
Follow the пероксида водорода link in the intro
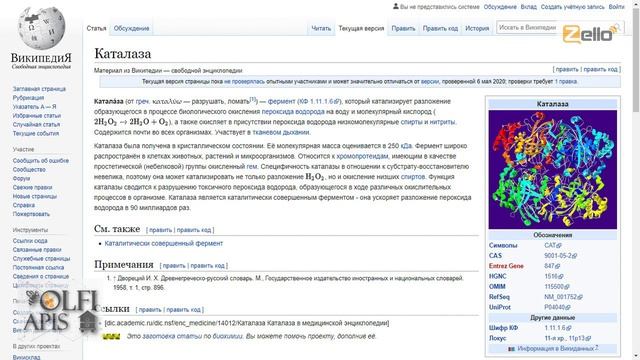293,111
